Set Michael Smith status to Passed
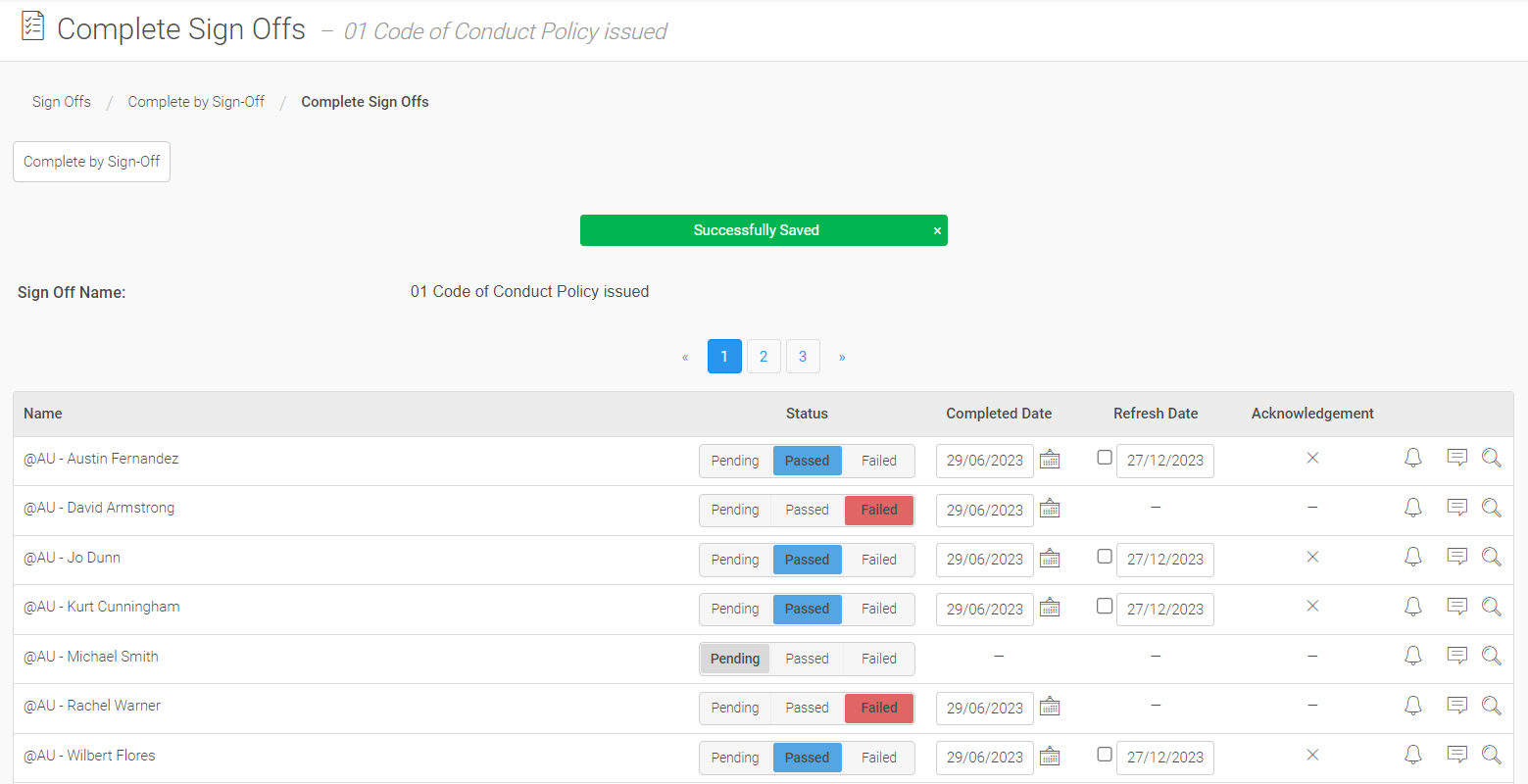 807,659
